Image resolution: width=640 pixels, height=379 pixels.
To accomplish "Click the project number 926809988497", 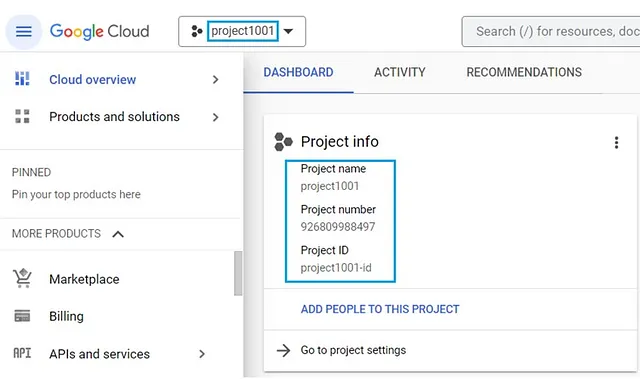I will click(x=338, y=227).
